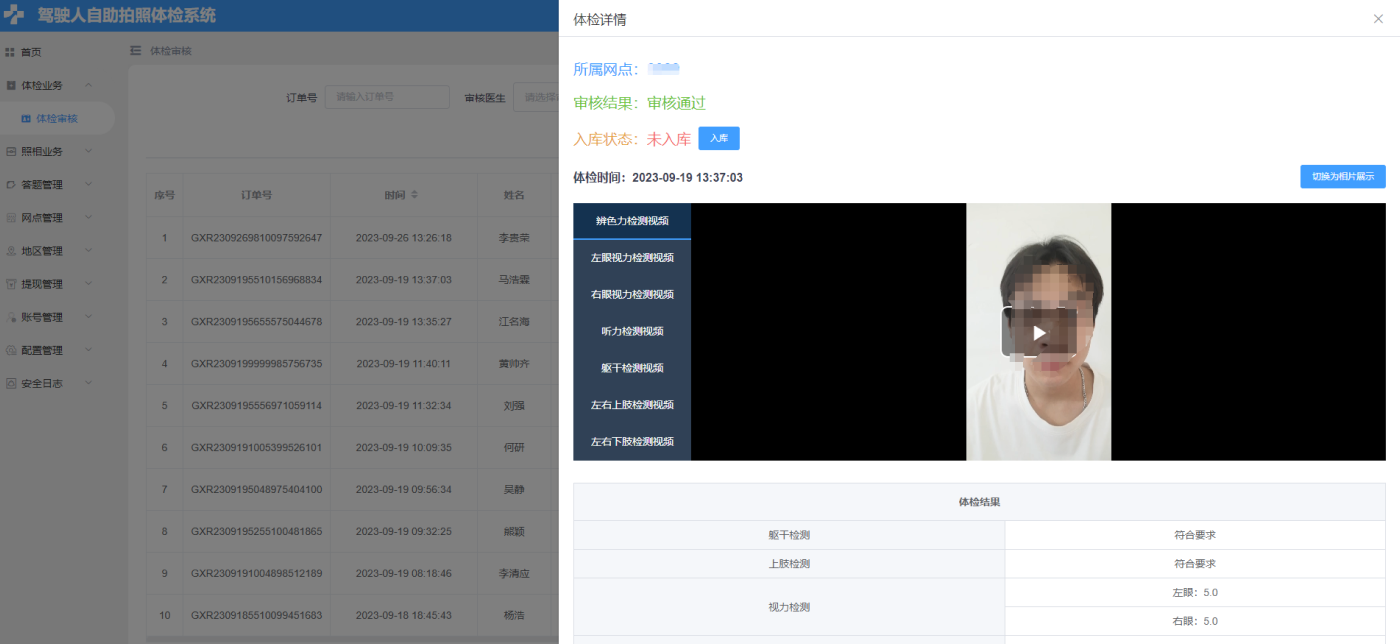Click the 安全日志 sidebar icon

[x=11, y=383]
